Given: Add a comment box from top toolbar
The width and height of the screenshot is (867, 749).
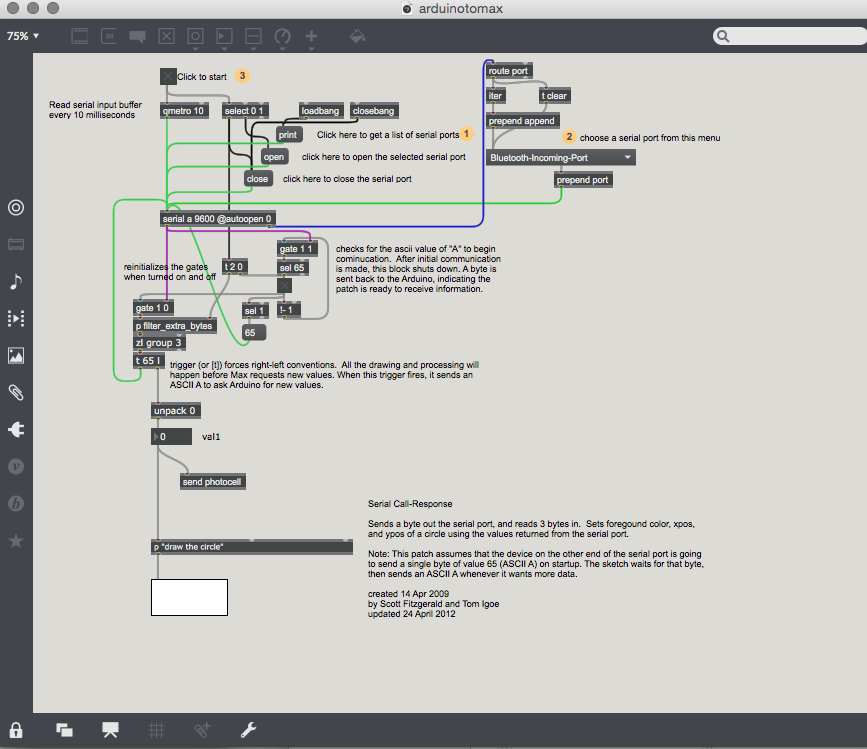Looking at the screenshot, I should [137, 36].
